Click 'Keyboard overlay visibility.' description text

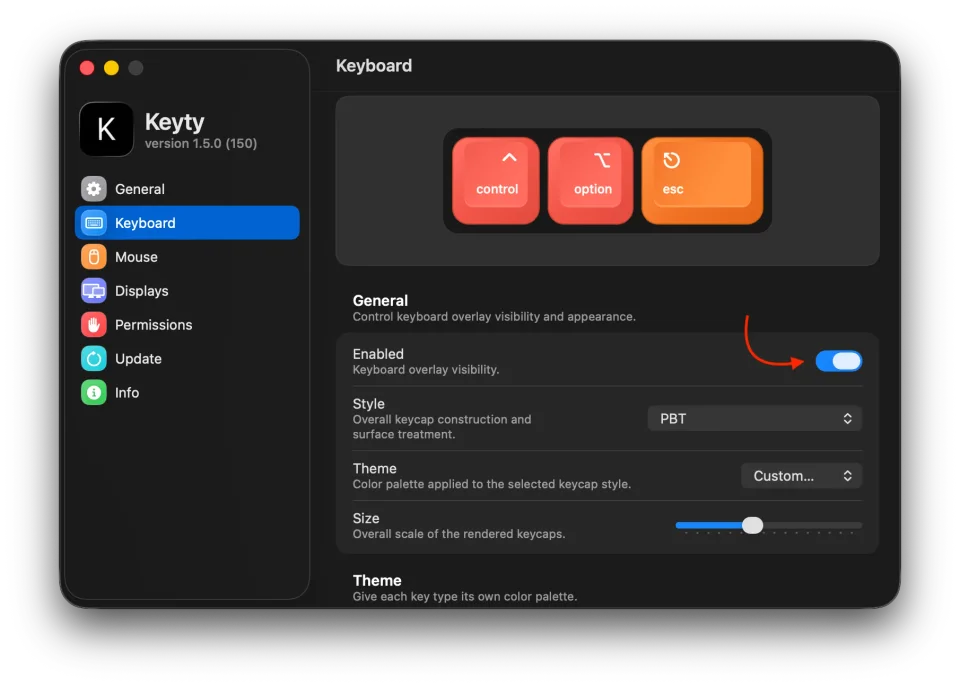(x=426, y=370)
